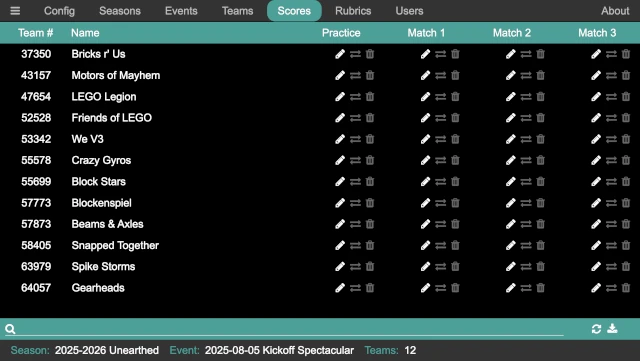This screenshot has width=640, height=361.
Task: Click the Team # column header
Action: tap(36, 33)
